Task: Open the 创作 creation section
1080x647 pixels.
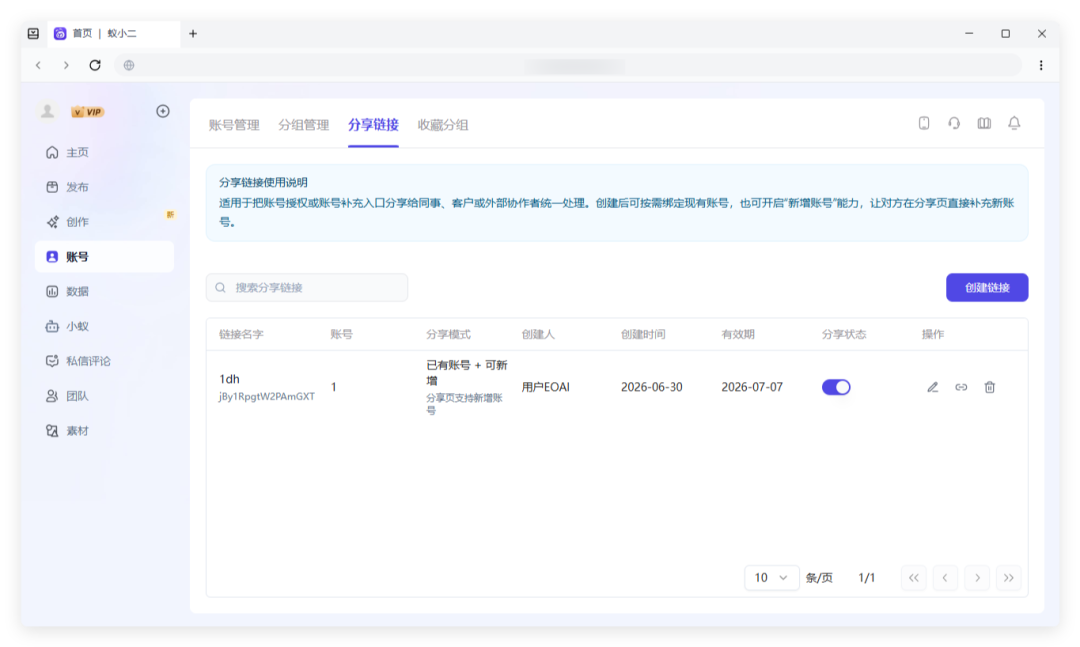Action: pos(104,222)
